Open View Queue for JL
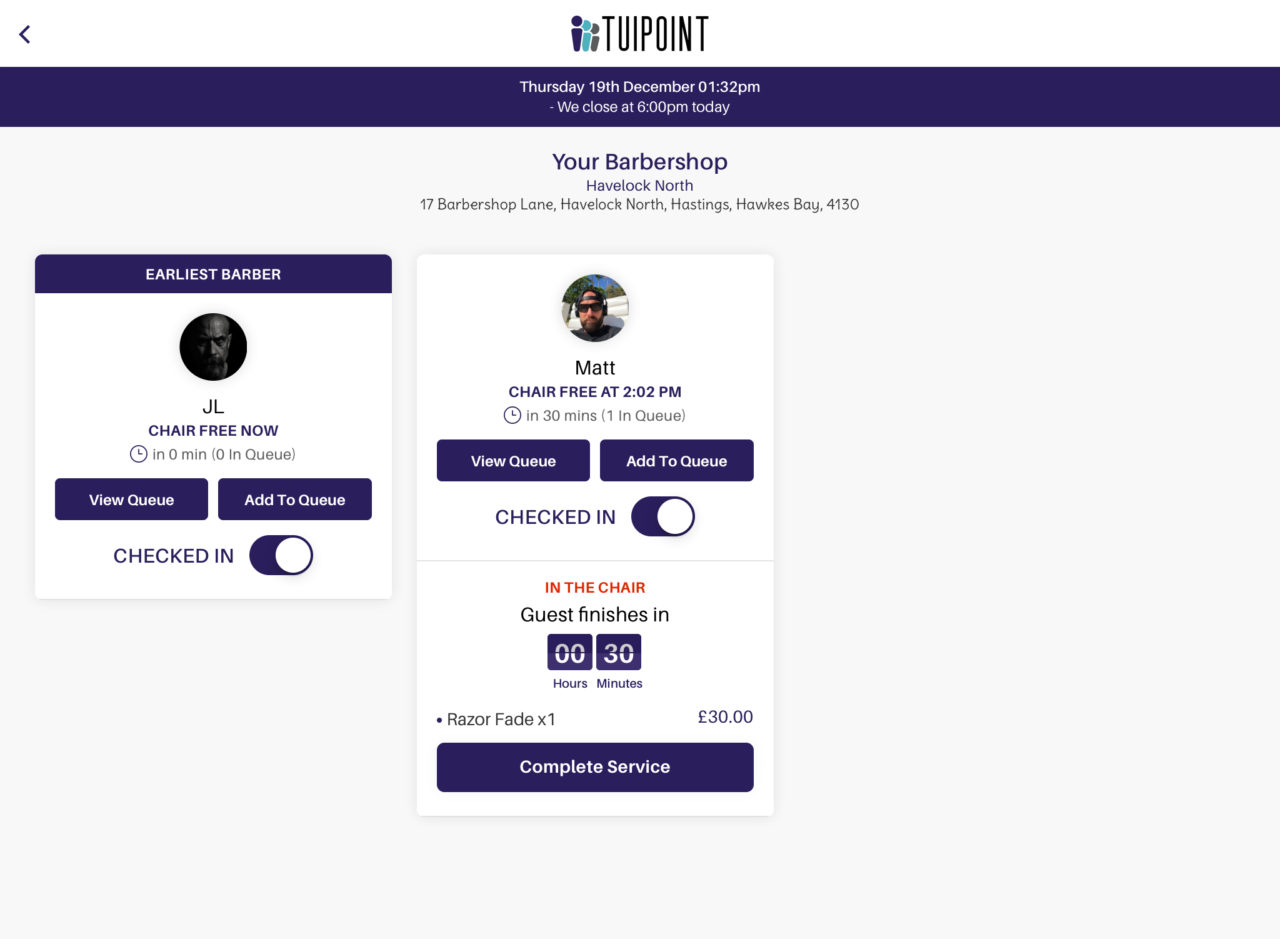 131,499
